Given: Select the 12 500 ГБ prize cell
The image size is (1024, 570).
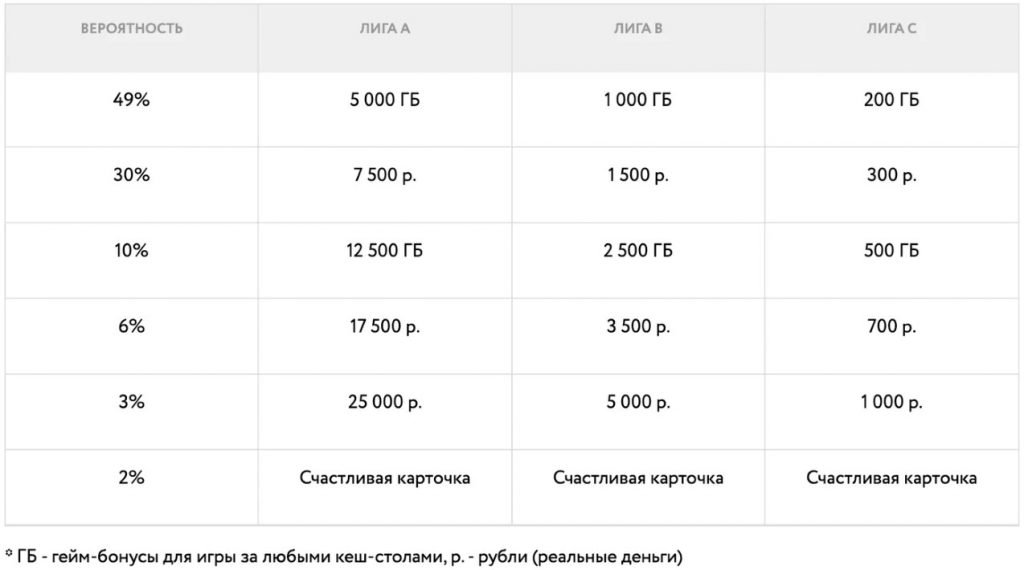Looking at the screenshot, I should [385, 251].
